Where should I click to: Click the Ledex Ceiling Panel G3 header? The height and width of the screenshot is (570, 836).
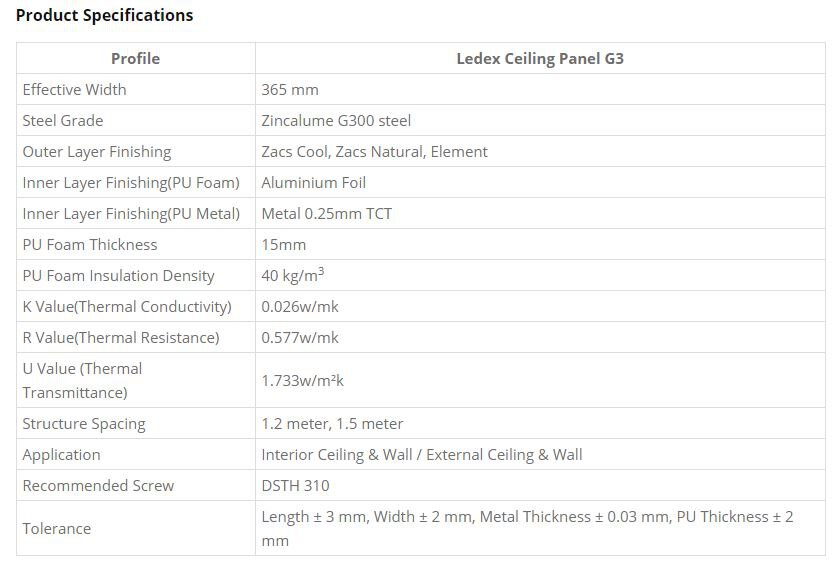coord(540,58)
